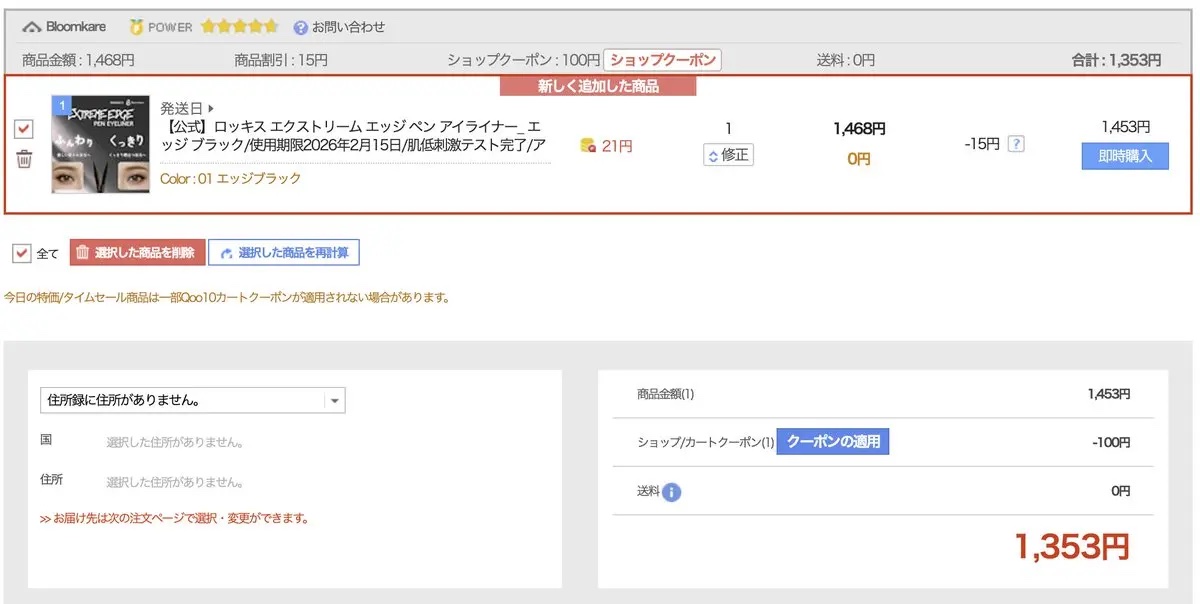Open the お問い合わせ question mark icon
The image size is (1200, 604).
click(301, 28)
